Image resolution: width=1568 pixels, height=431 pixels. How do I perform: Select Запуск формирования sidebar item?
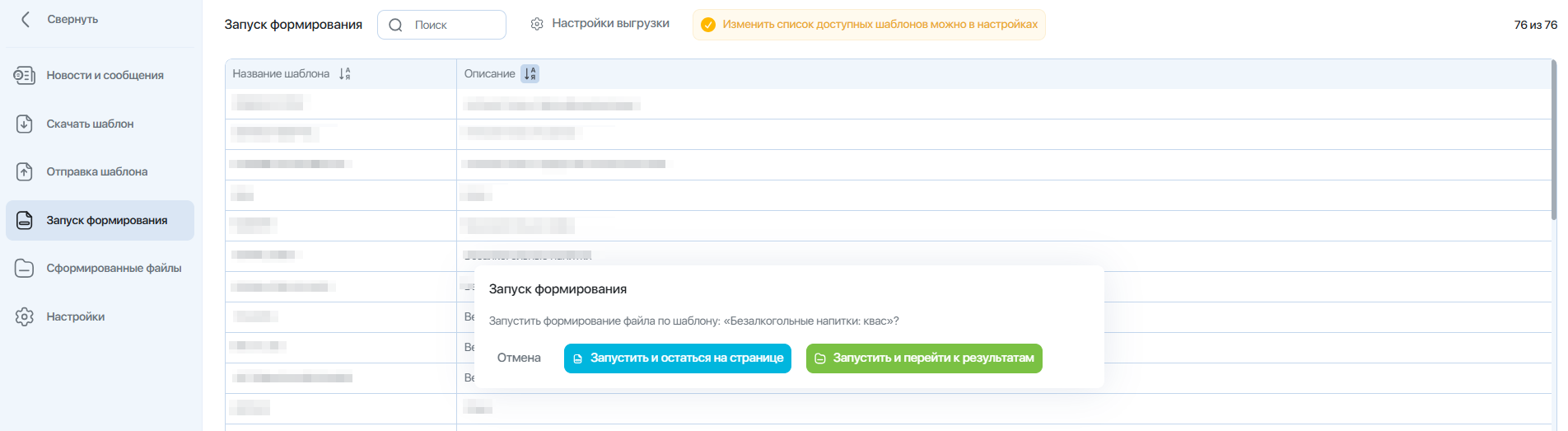(x=100, y=220)
